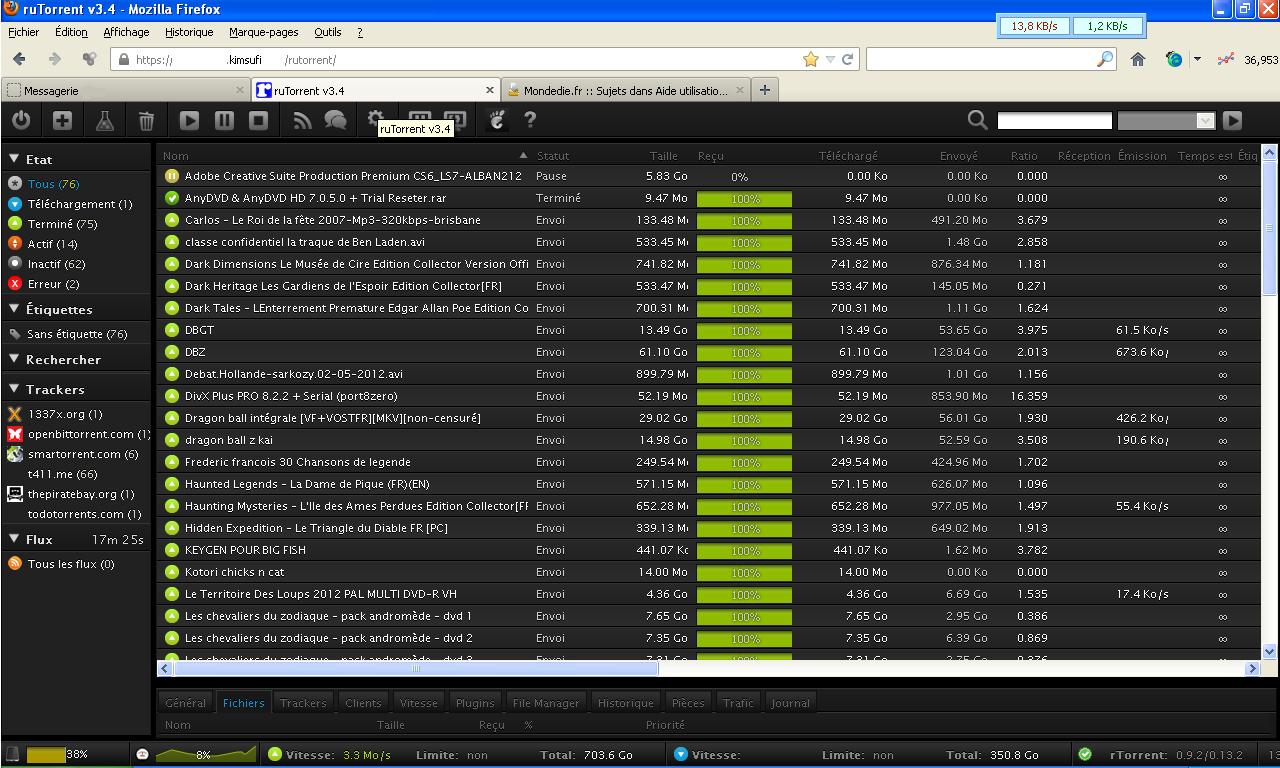Filter by t411.me (66) tracker
Viewport: 1280px width, 768px height.
pos(62,474)
